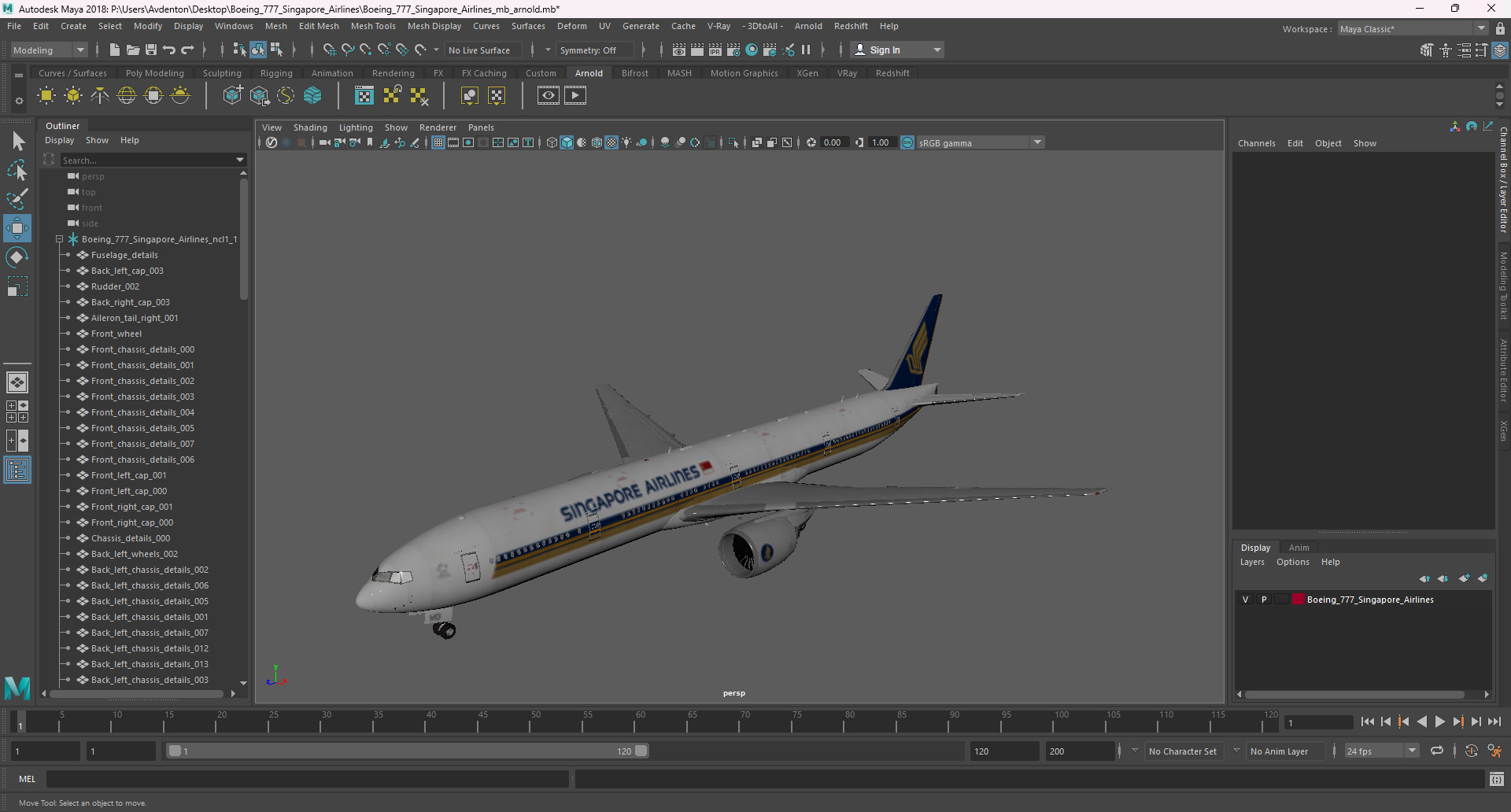Click the time range slider bar
This screenshot has width=1511, height=812.
point(408,751)
